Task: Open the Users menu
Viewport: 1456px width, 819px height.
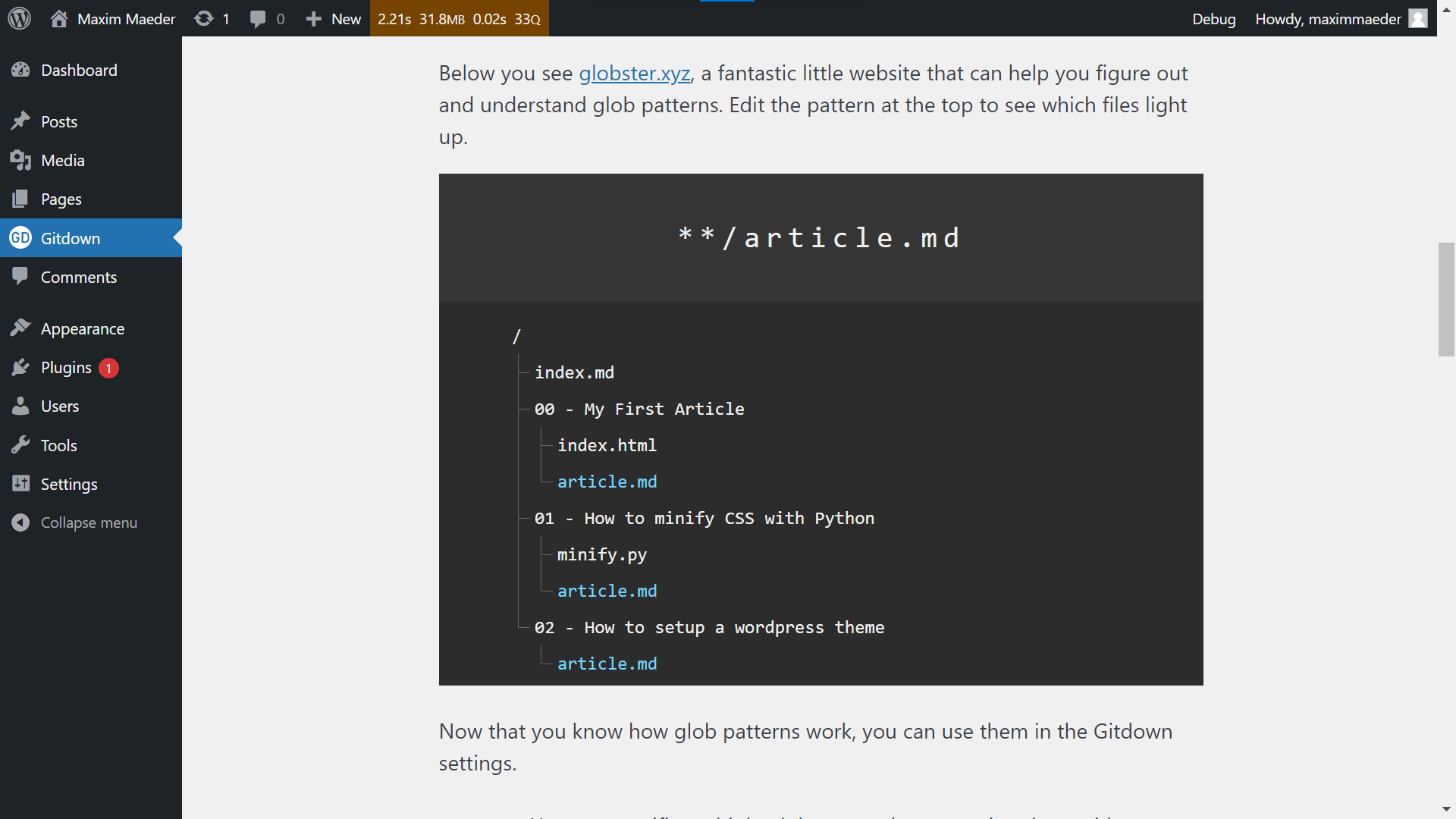Action: [91, 406]
